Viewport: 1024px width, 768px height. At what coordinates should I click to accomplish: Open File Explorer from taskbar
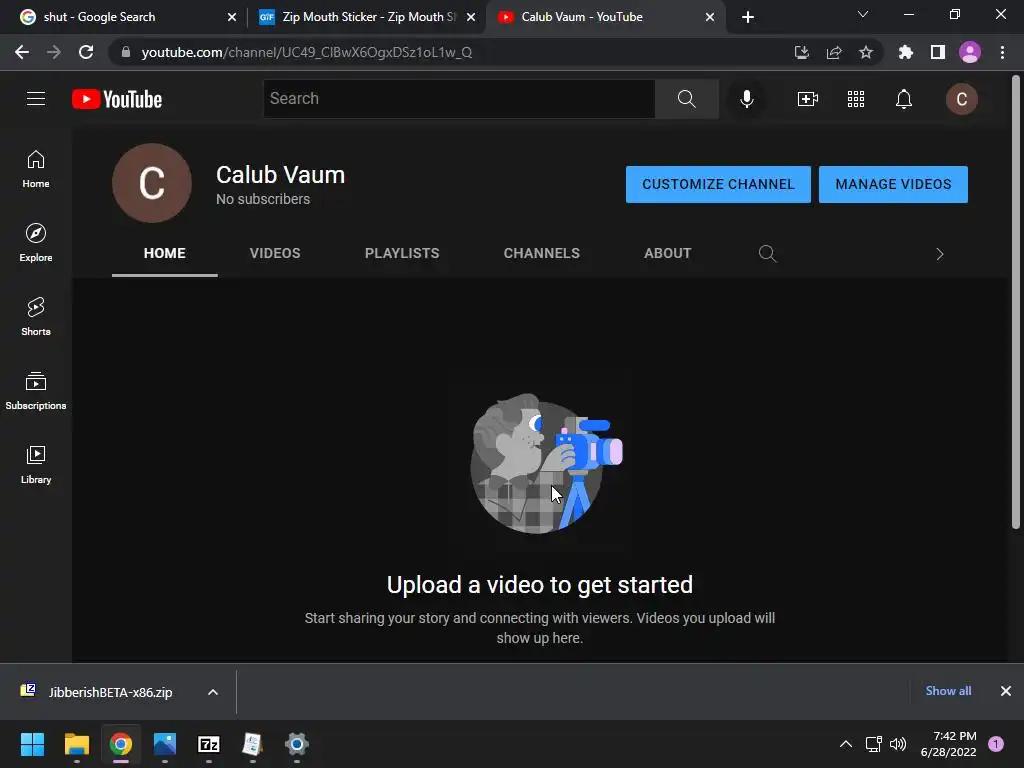76,744
